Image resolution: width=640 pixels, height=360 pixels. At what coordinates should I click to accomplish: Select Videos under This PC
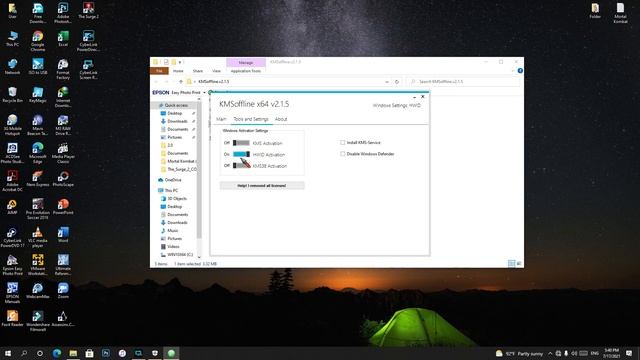coord(170,247)
